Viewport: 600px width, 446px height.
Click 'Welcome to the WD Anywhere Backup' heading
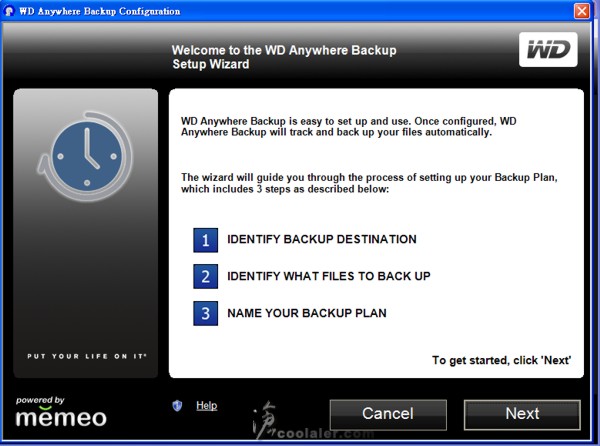click(284, 57)
